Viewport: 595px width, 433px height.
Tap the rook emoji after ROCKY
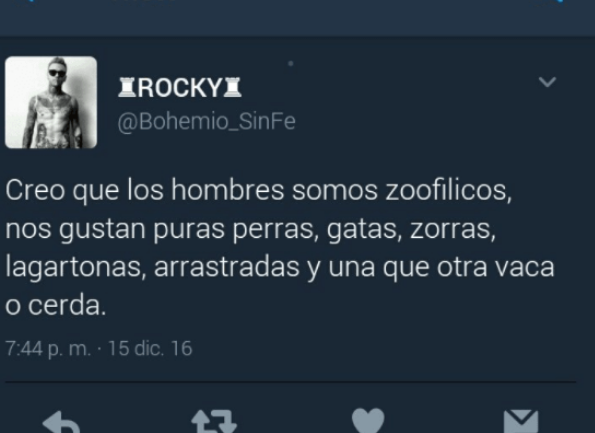[x=232, y=88]
